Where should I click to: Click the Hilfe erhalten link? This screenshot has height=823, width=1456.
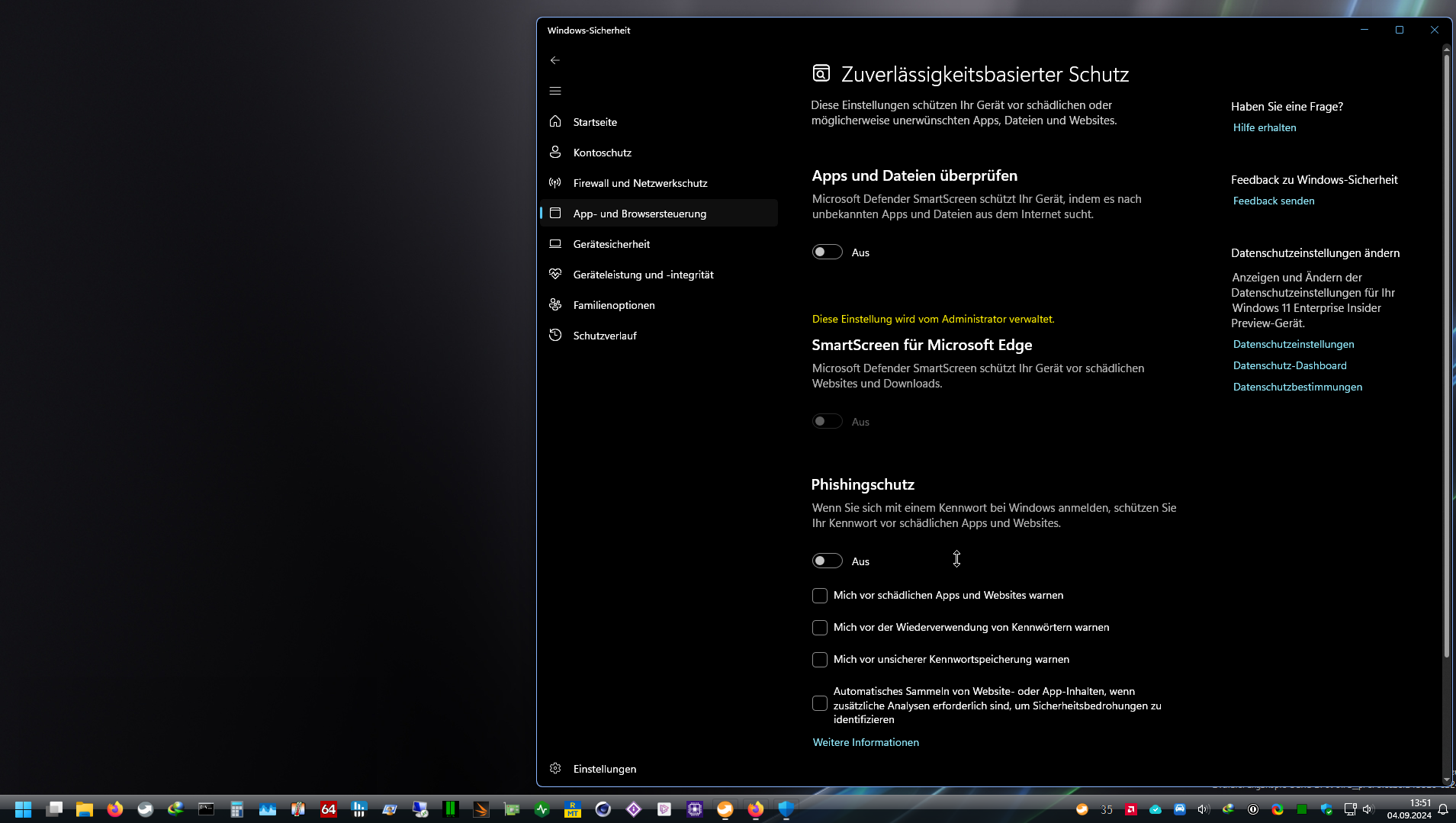pyautogui.click(x=1265, y=128)
